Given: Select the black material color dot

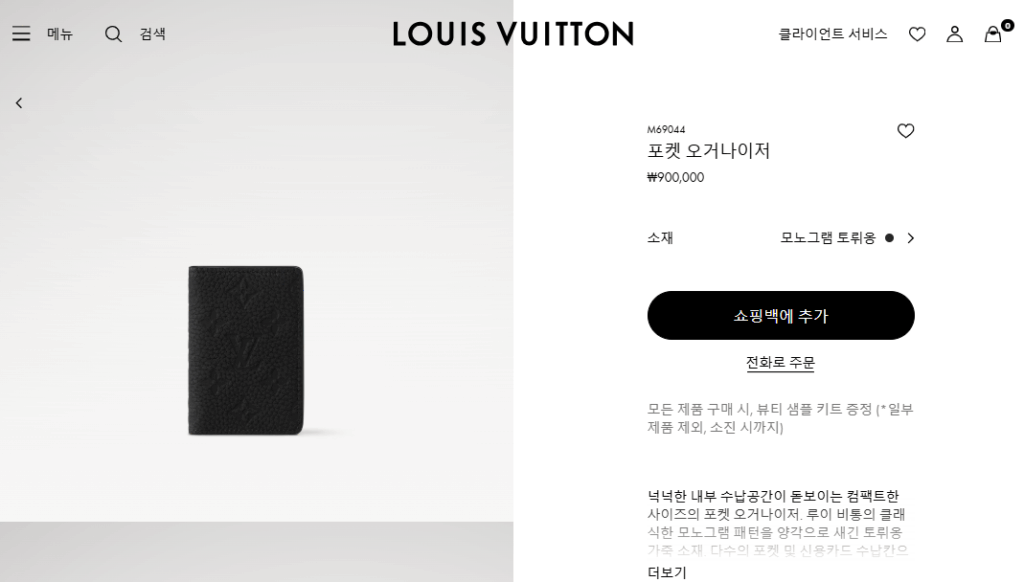Looking at the screenshot, I should (x=889, y=238).
